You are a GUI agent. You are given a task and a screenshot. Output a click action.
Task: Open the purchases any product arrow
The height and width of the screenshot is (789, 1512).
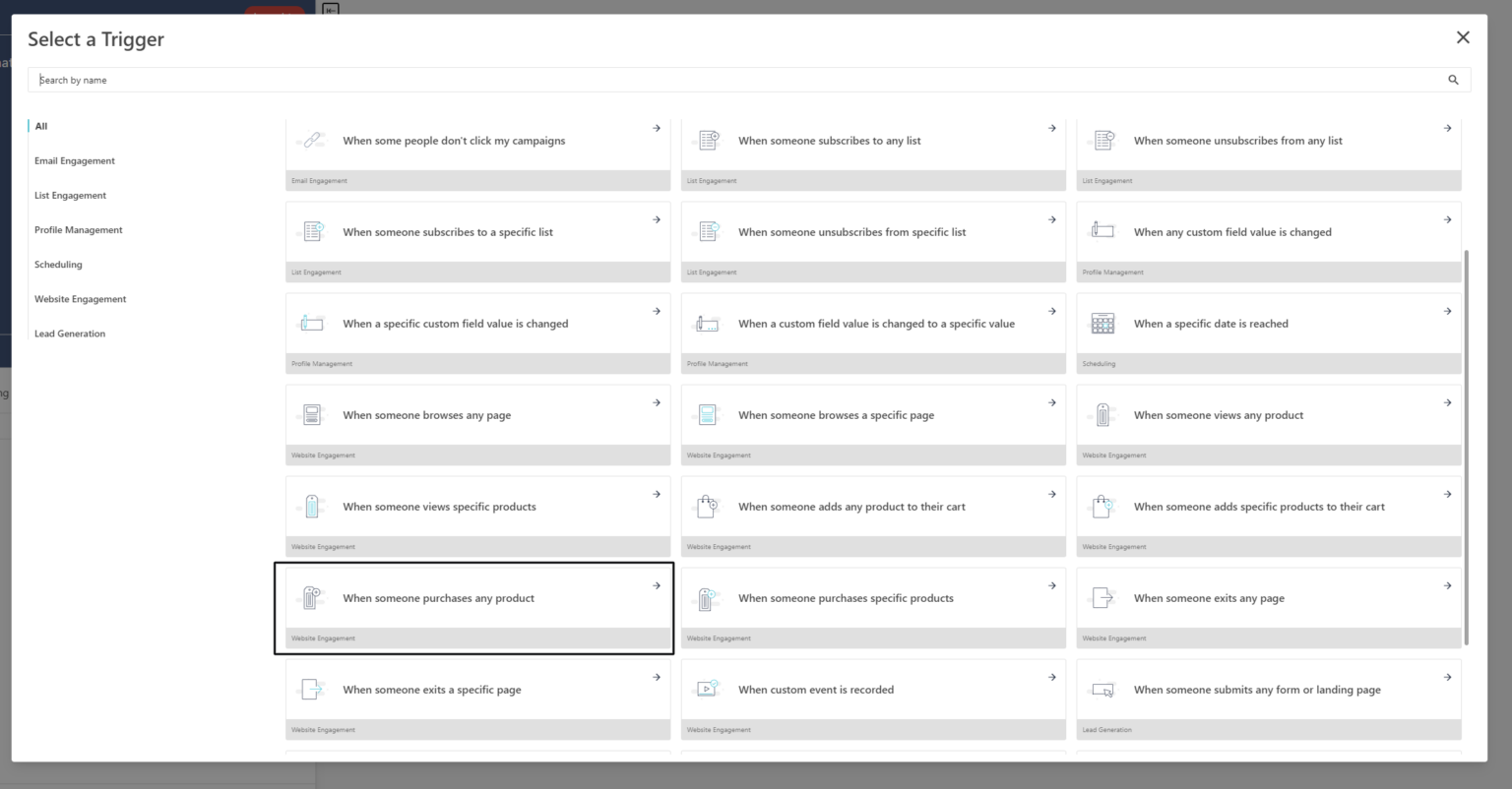click(656, 584)
